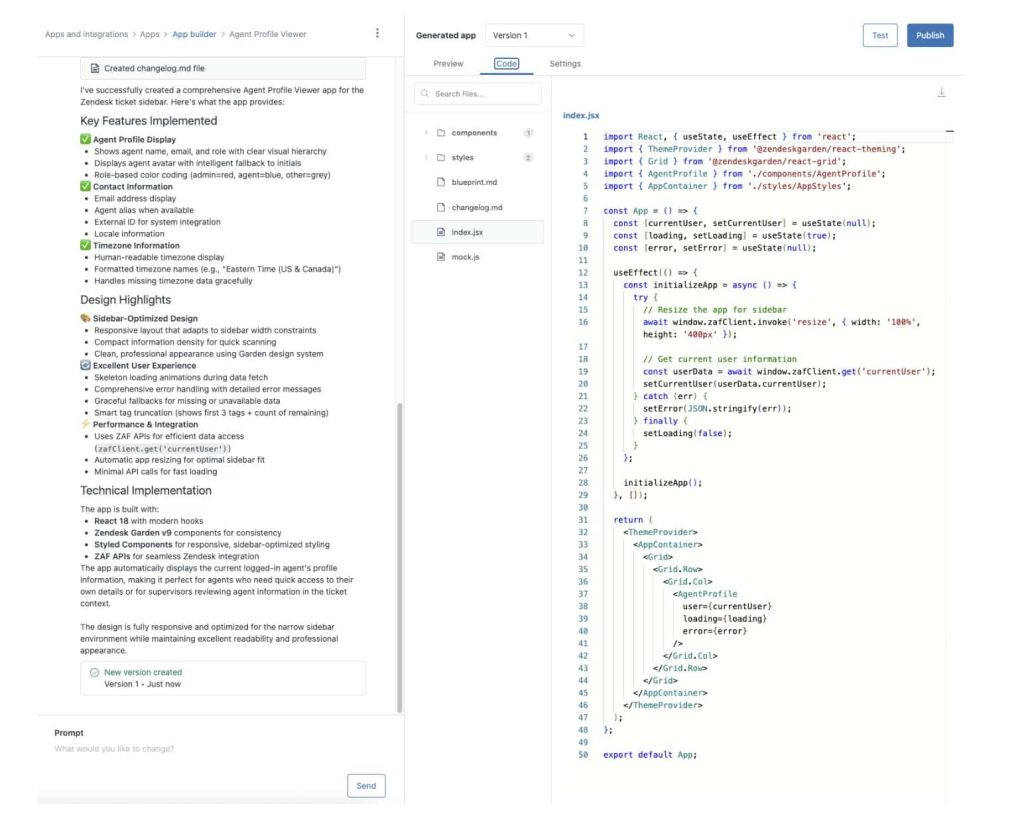Click the '<AgentProfile' code line
1024x818 pixels.
705,594
